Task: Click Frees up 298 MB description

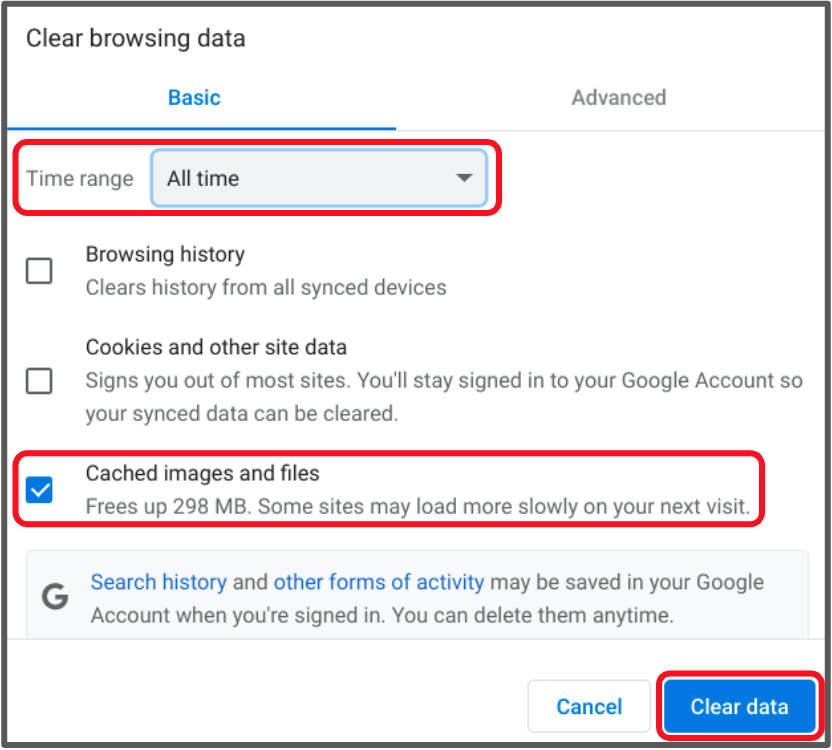Action: pos(418,506)
